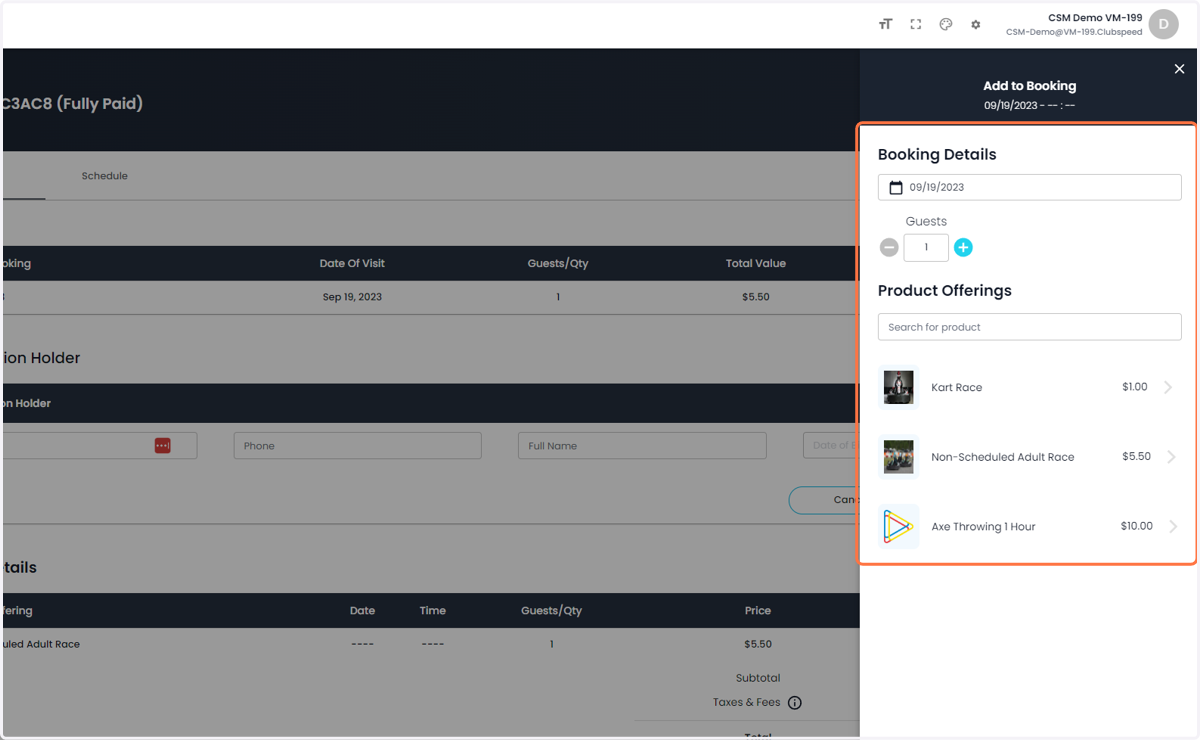Click Non-Scheduled Adult Race thumbnail

tap(899, 457)
